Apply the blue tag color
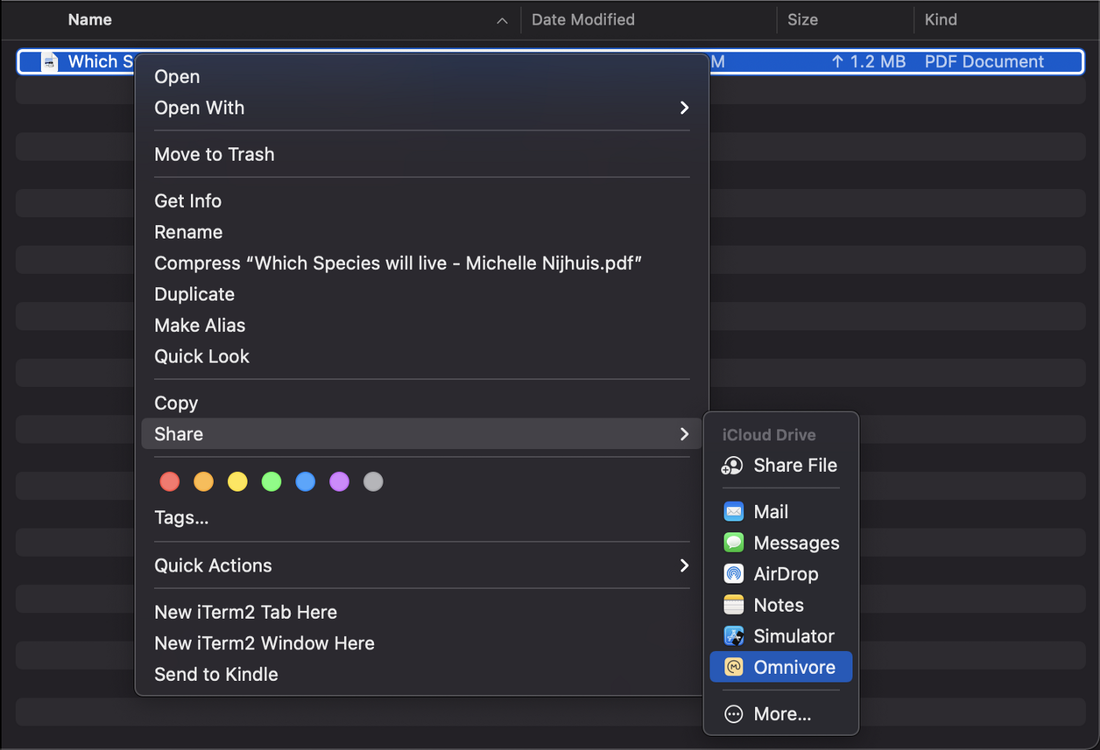This screenshot has width=1100, height=750. coord(305,482)
